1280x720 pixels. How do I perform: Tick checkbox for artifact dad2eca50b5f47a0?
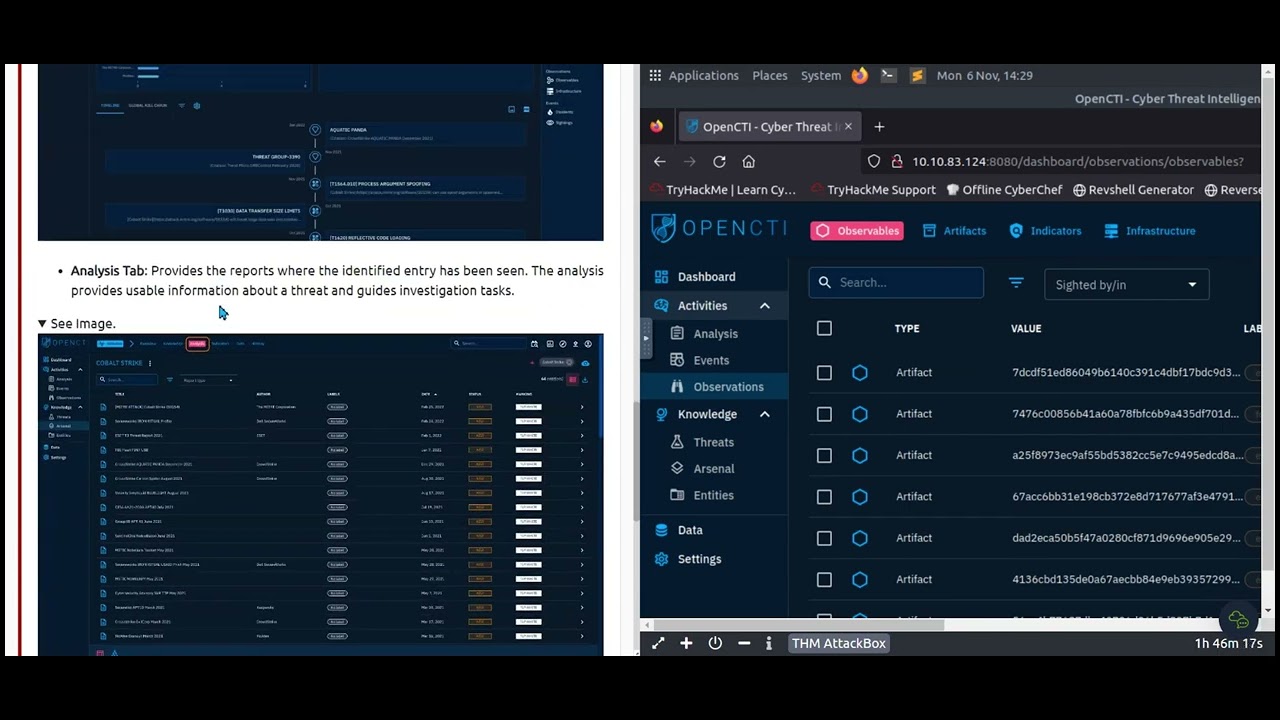tap(824, 538)
